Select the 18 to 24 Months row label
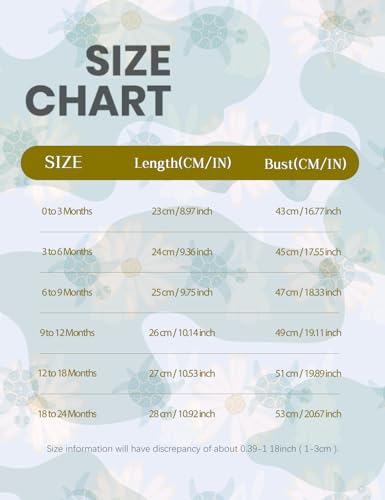Image resolution: width=385 pixels, height=500 pixels. pos(67,414)
